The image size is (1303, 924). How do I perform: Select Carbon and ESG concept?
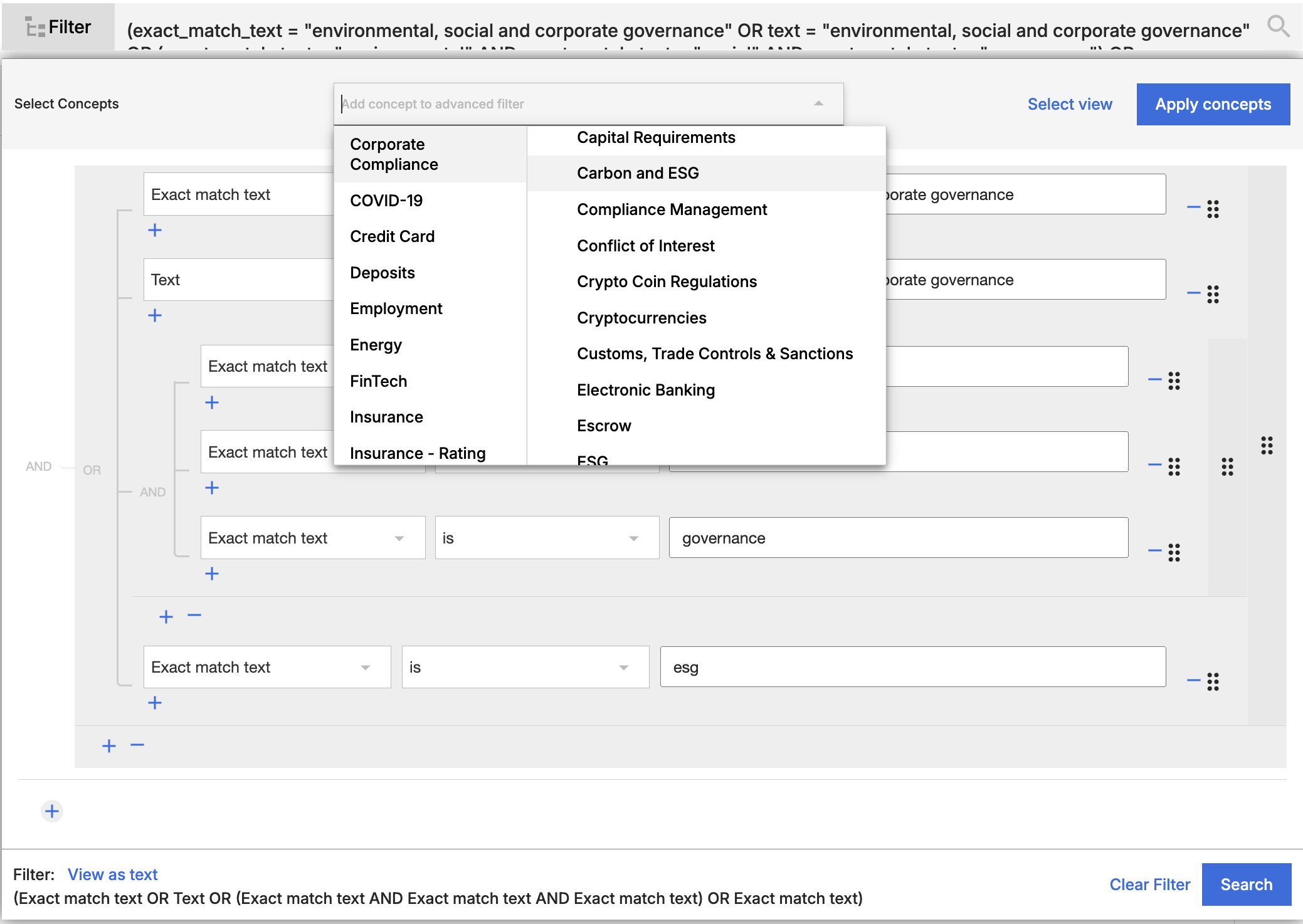point(638,173)
